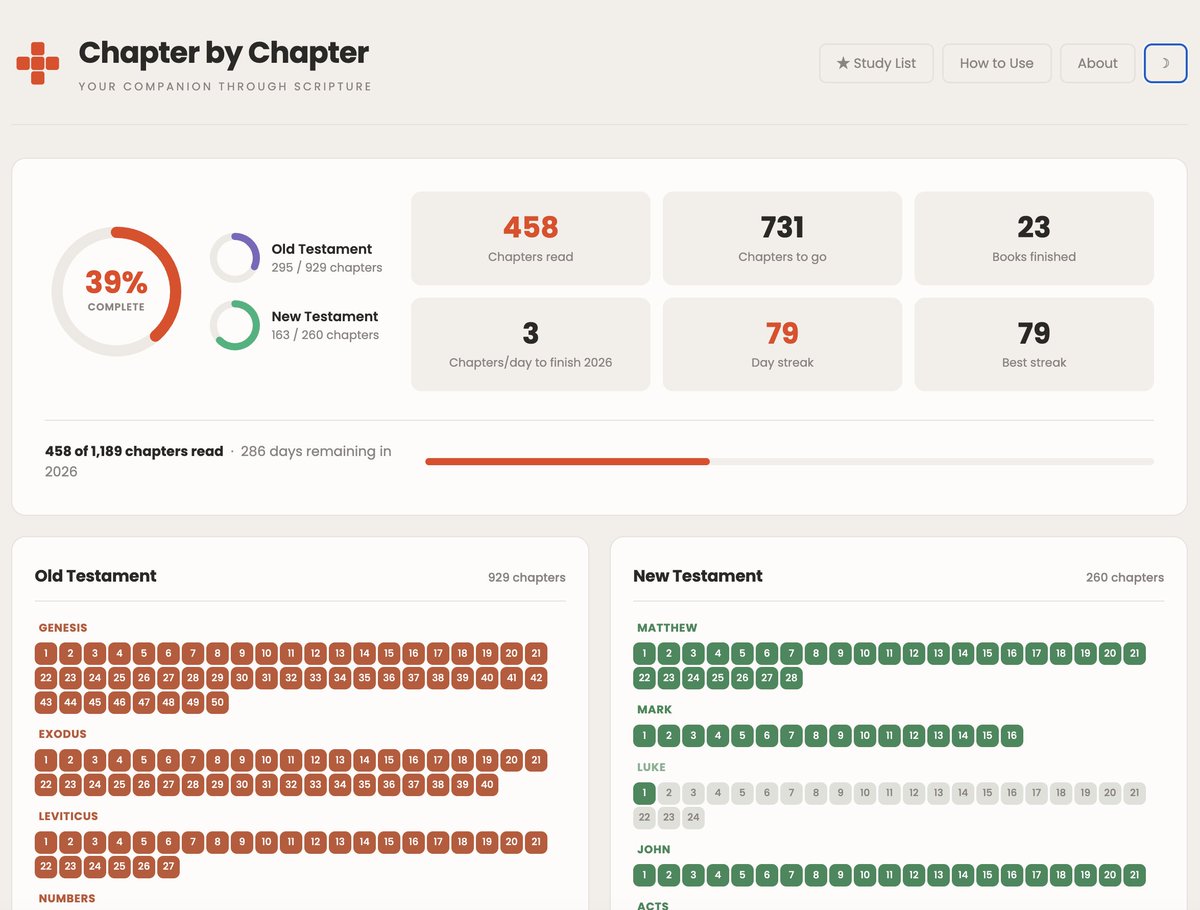Click the LUKE book heading
This screenshot has height=910, width=1200.
click(651, 768)
